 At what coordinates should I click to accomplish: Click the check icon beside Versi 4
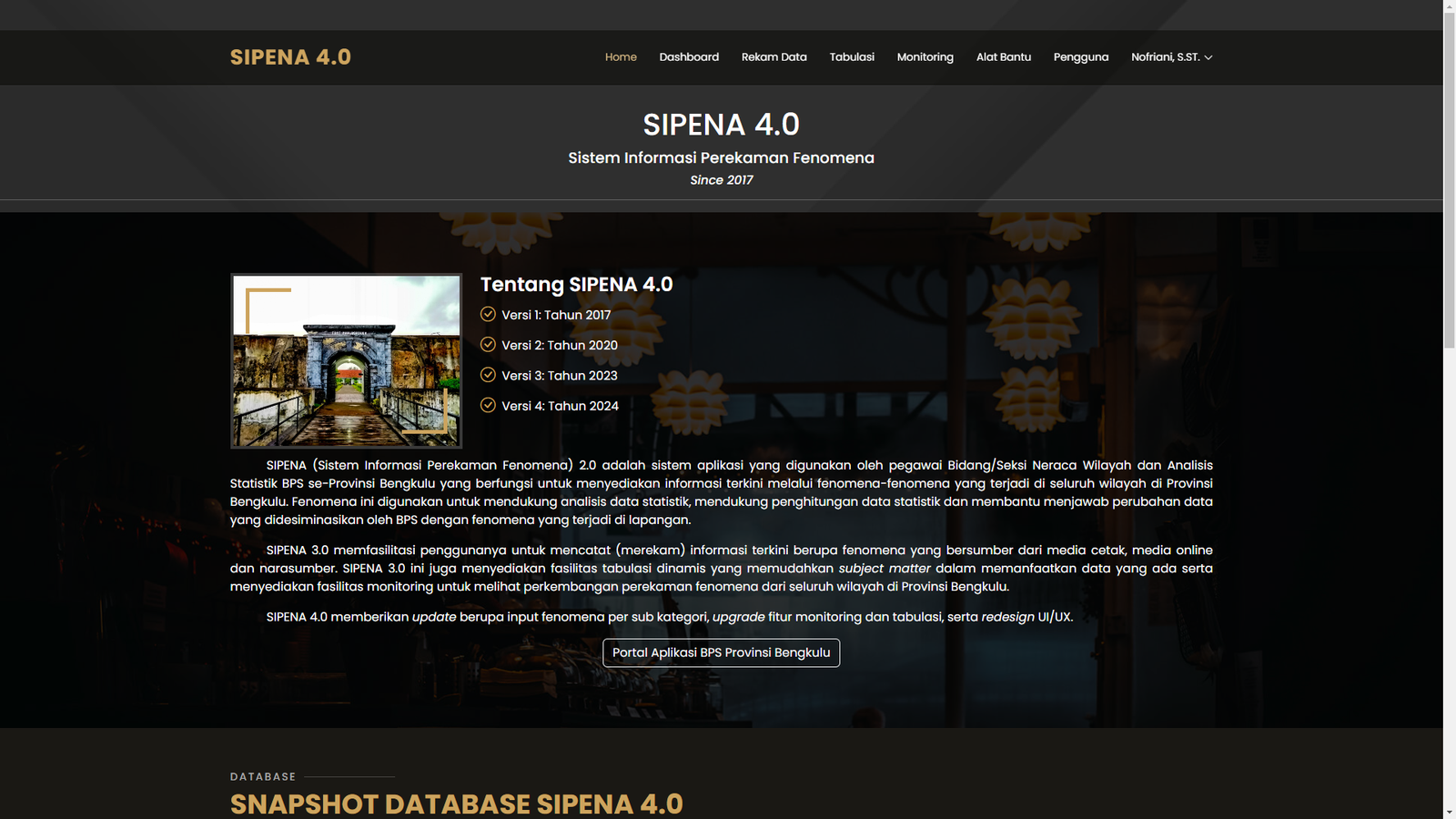point(488,405)
